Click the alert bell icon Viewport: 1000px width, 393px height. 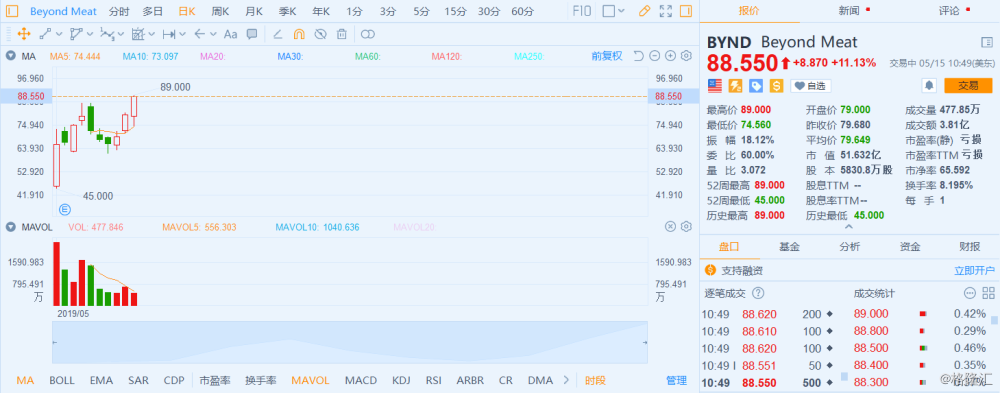[929, 85]
